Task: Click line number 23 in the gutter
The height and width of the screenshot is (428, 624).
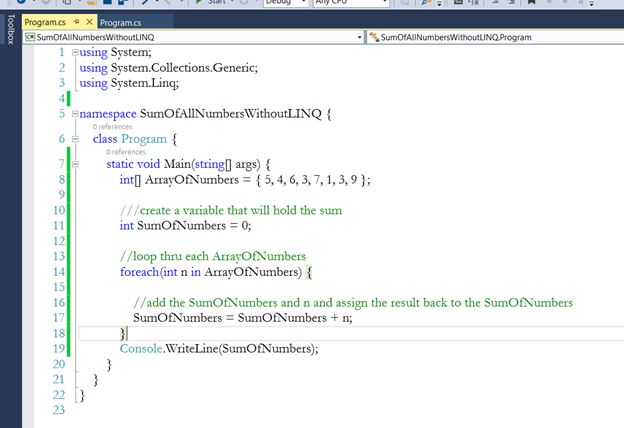Action: pos(59,410)
